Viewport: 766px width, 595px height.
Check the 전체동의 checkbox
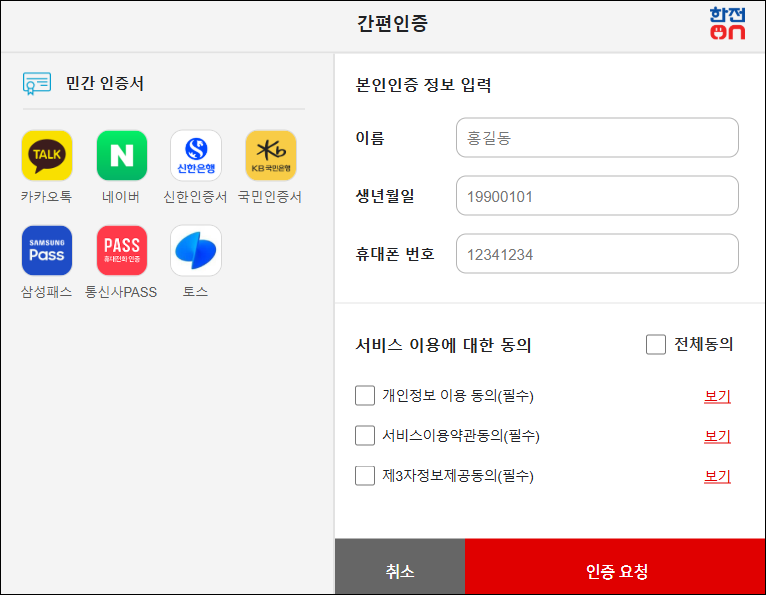point(656,344)
